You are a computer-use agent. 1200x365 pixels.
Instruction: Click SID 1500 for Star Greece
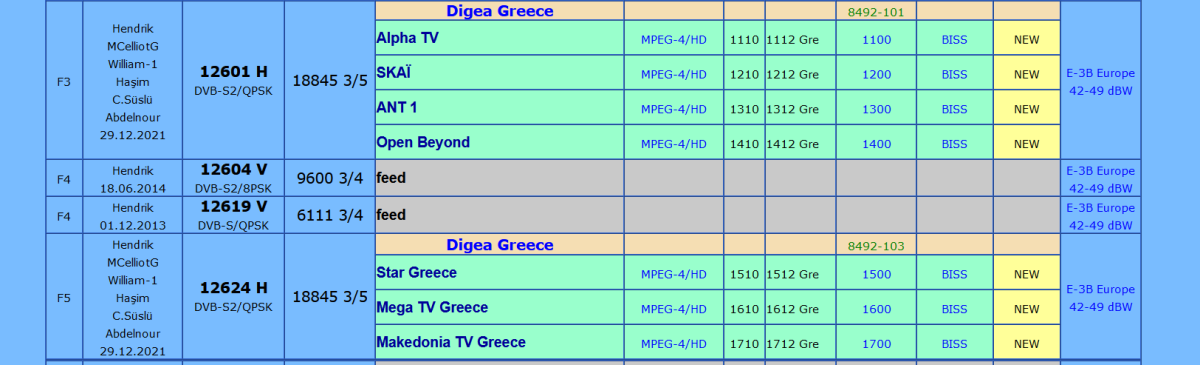[x=876, y=274]
